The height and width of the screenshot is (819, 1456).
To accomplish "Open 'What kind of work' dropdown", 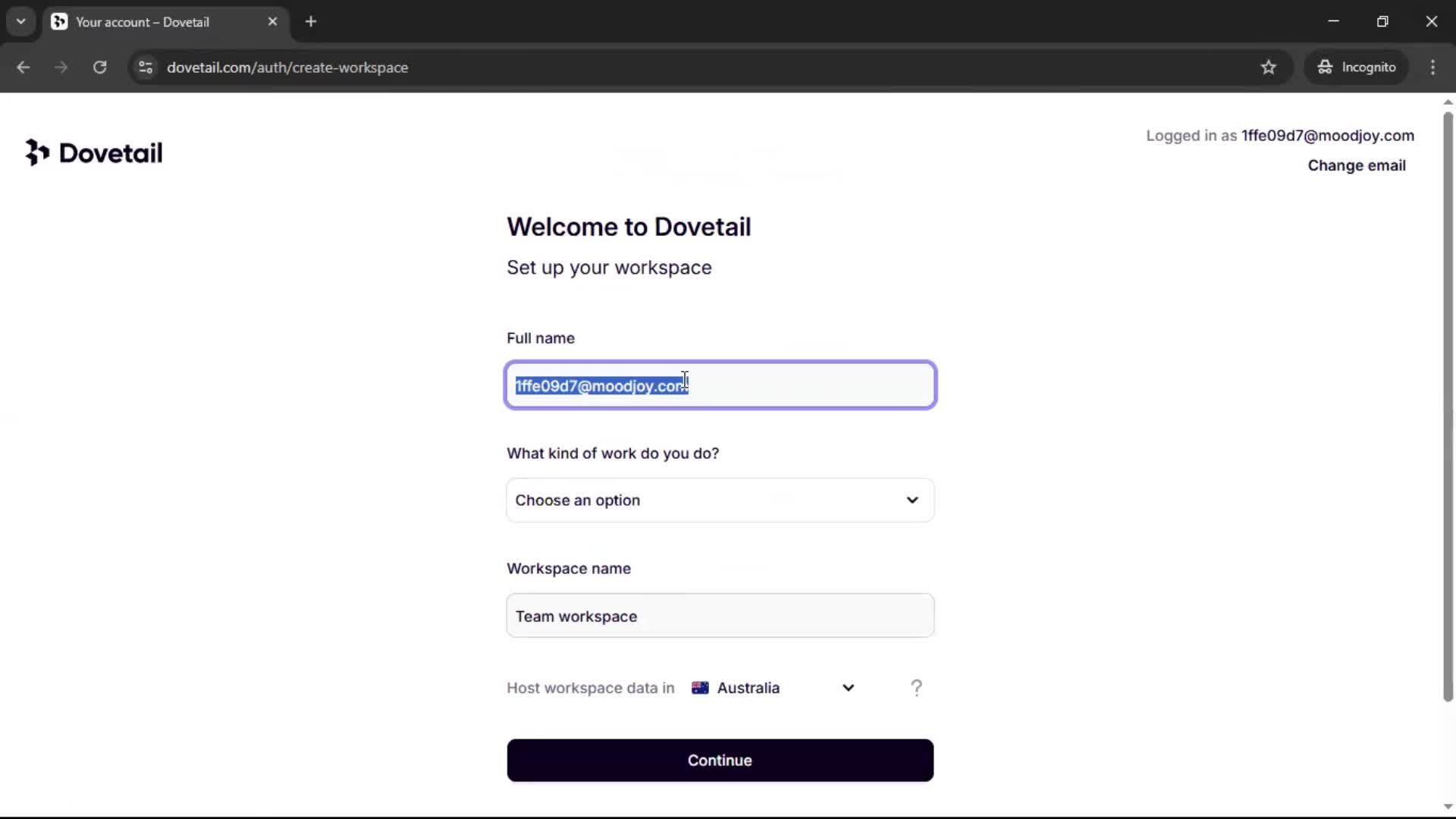I will (720, 500).
